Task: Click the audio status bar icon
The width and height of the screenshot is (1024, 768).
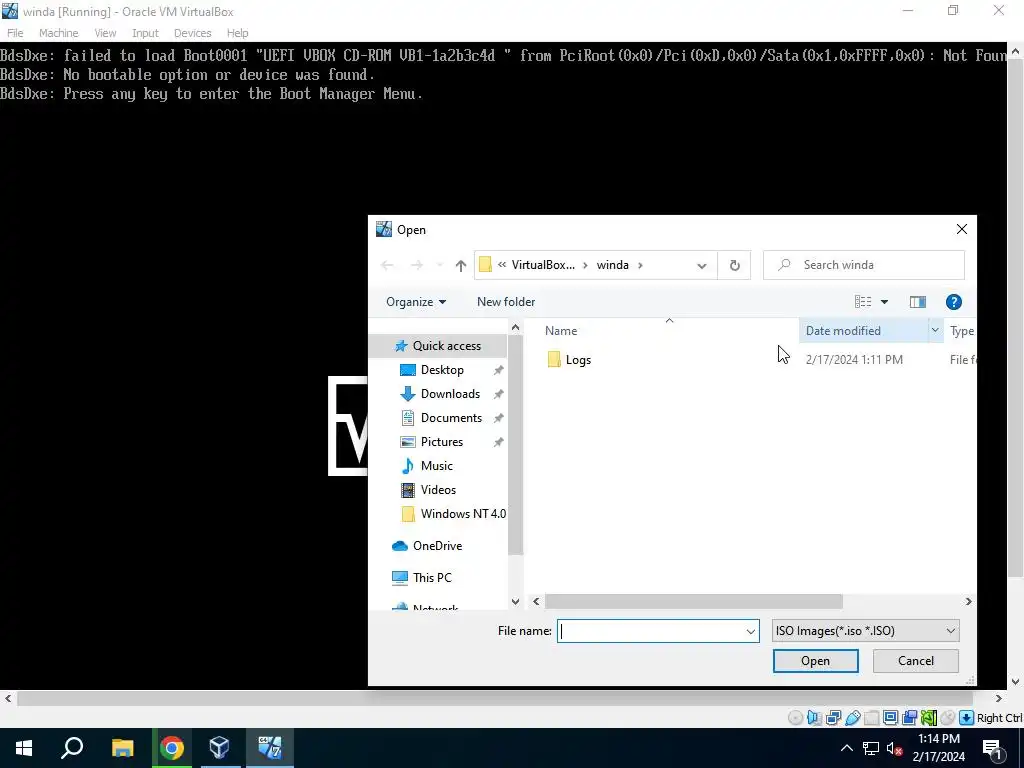Action: (x=814, y=718)
